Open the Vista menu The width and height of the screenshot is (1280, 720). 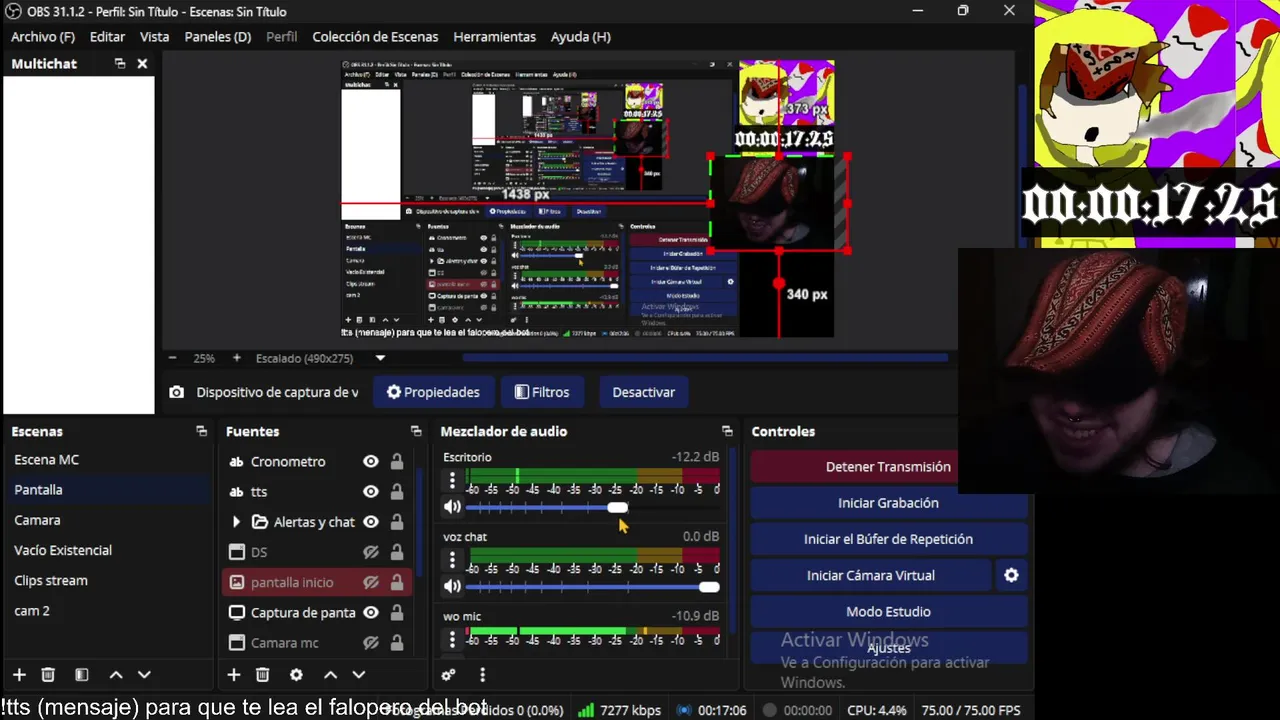tap(154, 36)
